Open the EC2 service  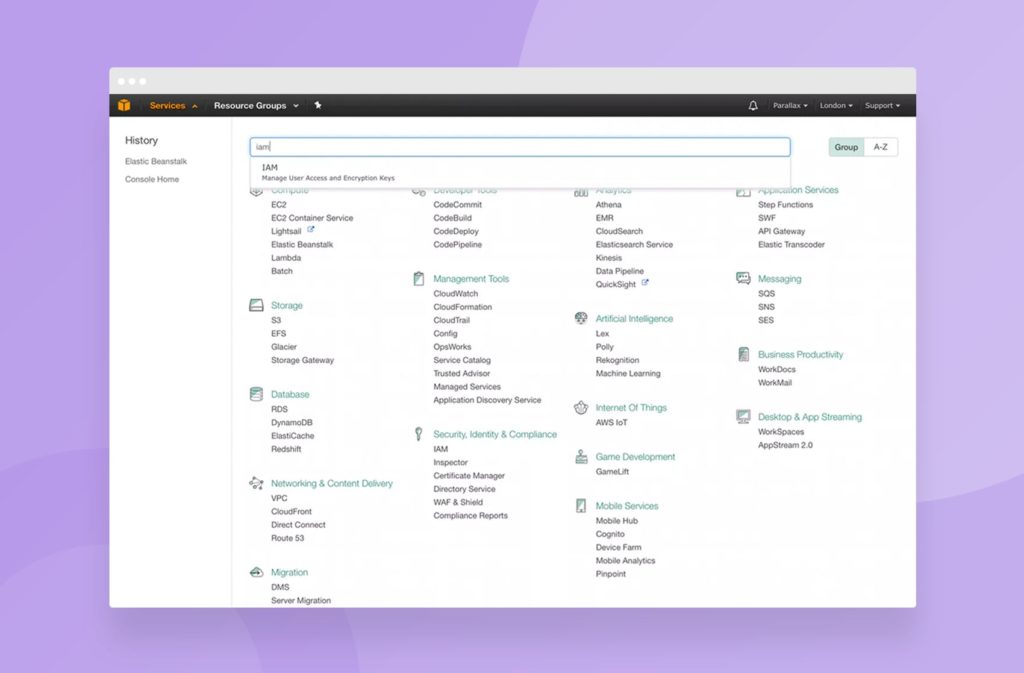pos(279,204)
